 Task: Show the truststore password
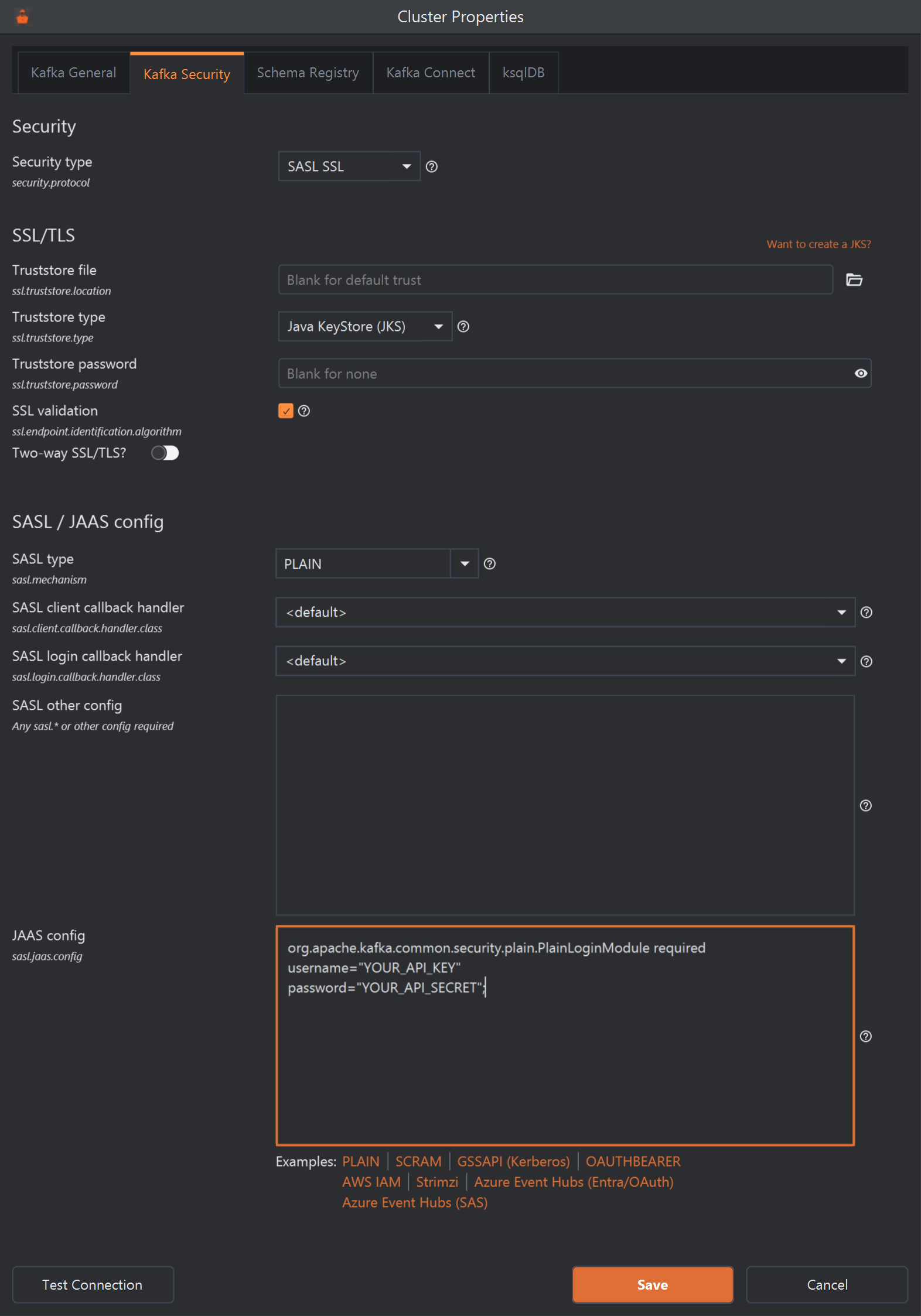(x=861, y=374)
